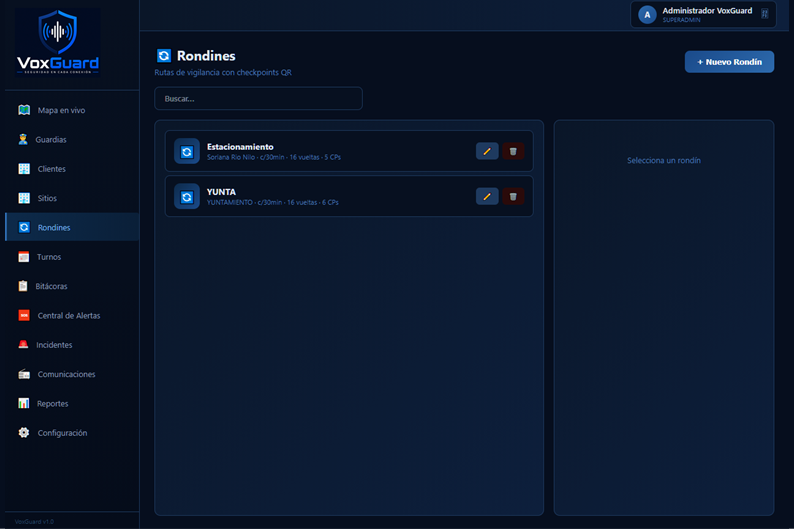Image resolution: width=794 pixels, height=529 pixels.
Task: Open the user menu icon beside Administrador VoxGuard
Action: (765, 14)
